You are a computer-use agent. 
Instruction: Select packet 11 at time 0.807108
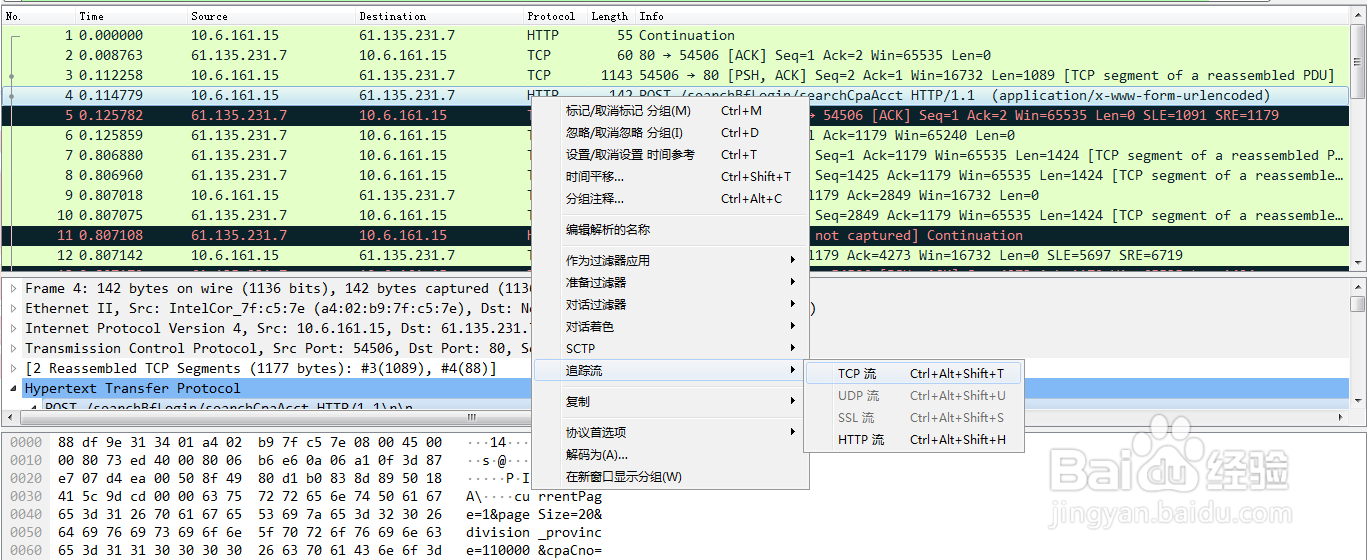pos(675,235)
